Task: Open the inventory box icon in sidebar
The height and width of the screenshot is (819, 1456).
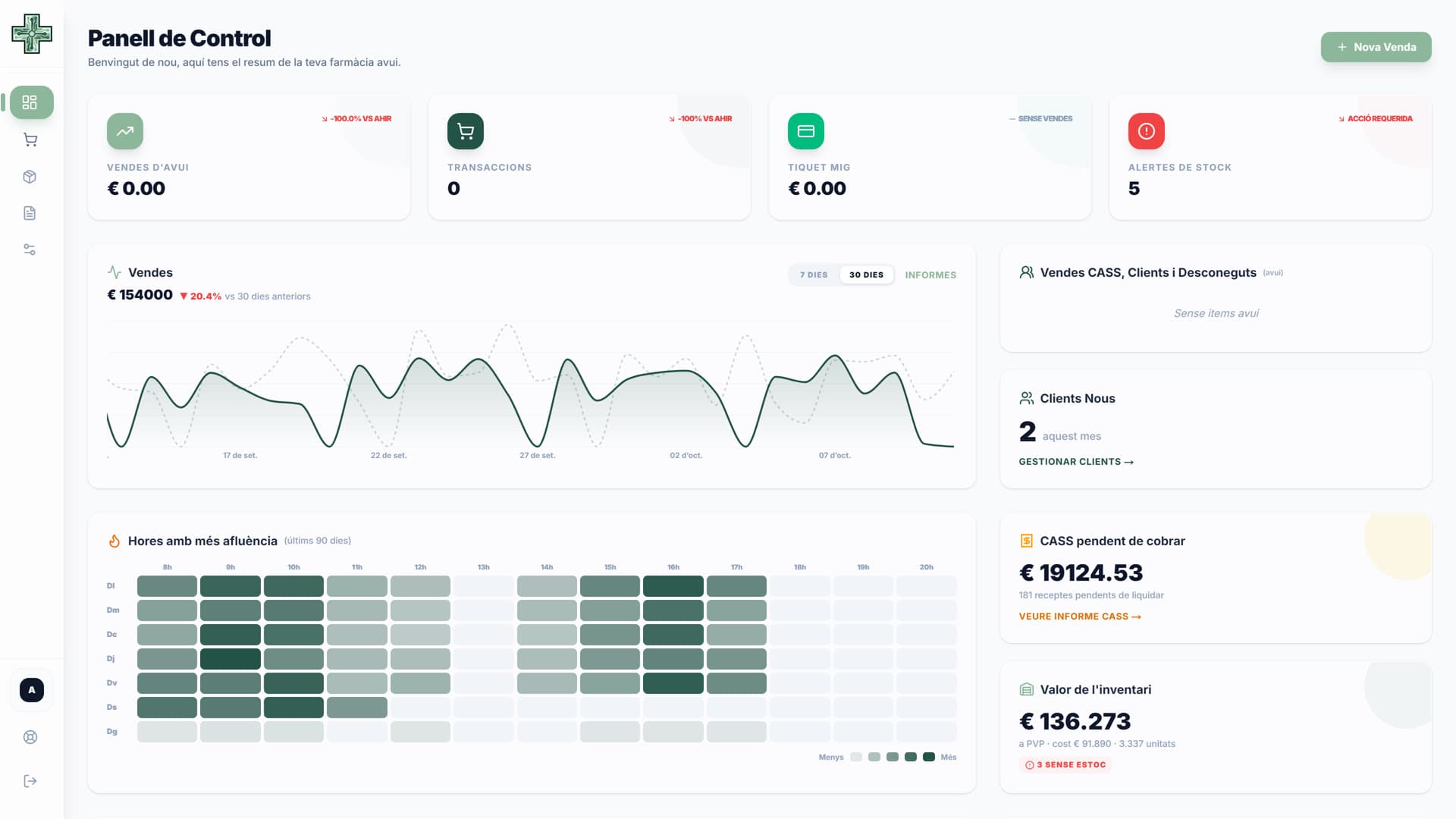Action: (x=30, y=177)
